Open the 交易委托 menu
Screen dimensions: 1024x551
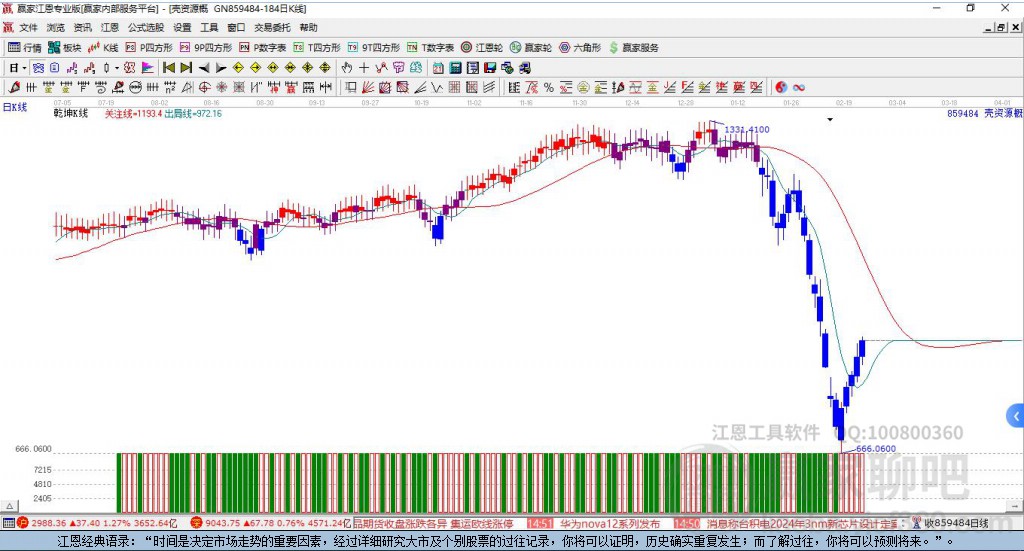click(272, 27)
